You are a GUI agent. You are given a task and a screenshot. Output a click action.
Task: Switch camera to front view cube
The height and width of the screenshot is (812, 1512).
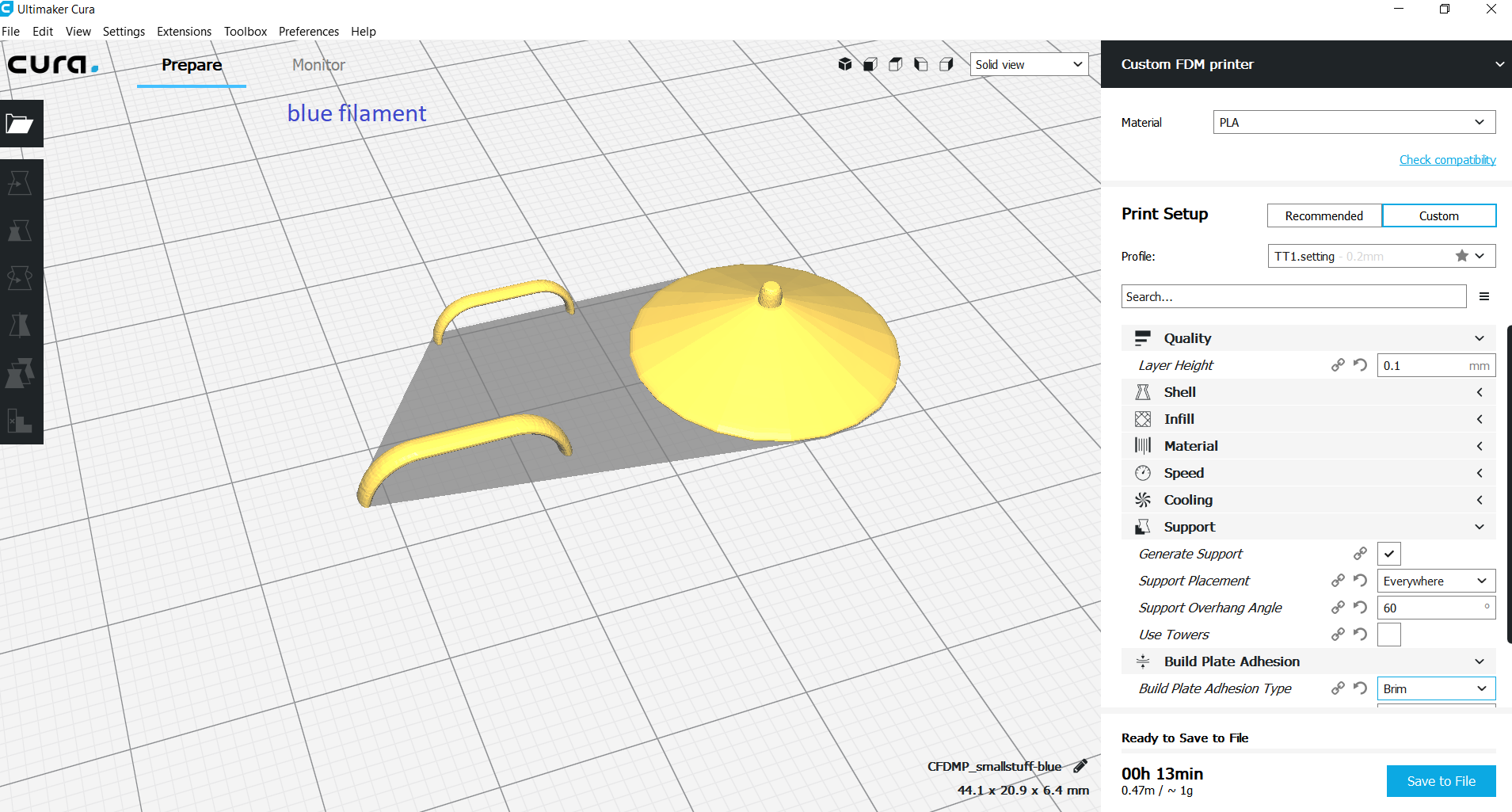point(870,64)
